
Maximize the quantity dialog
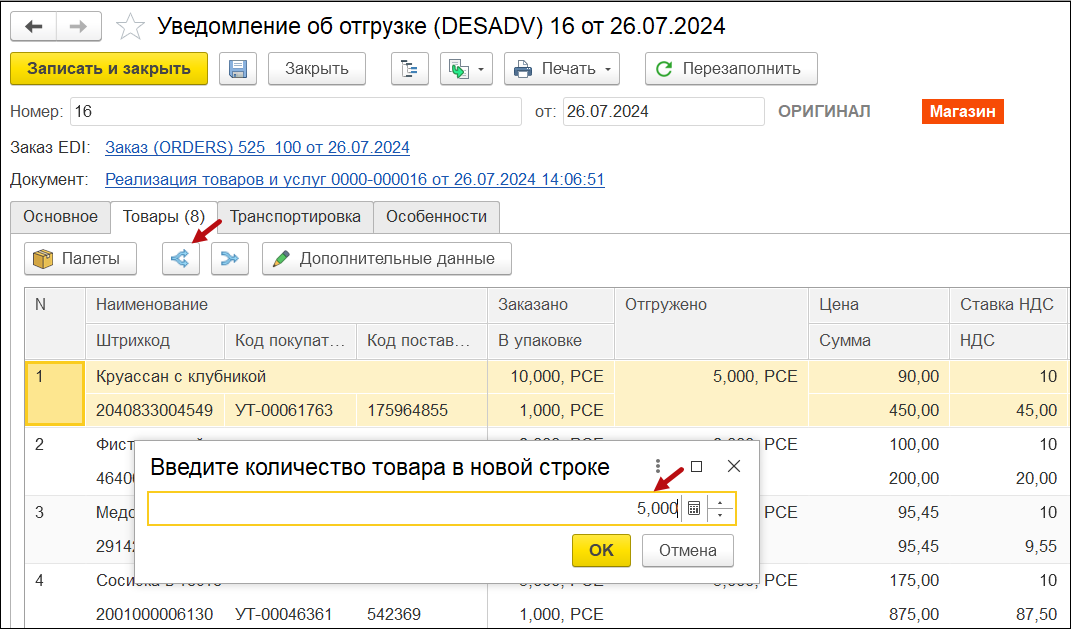coord(696,466)
